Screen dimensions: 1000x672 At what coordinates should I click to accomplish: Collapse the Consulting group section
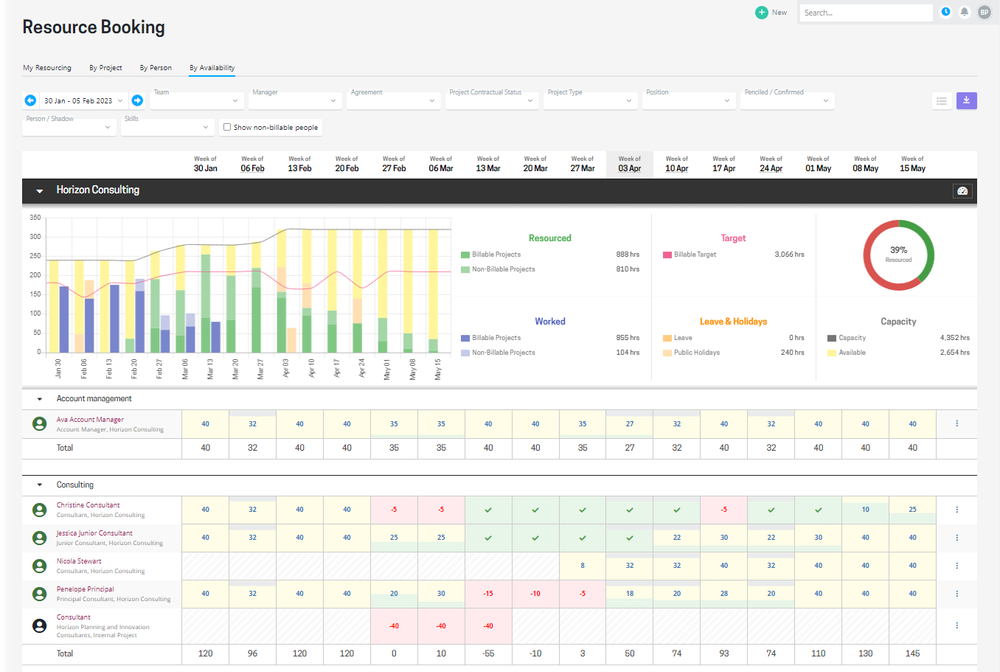(39, 483)
